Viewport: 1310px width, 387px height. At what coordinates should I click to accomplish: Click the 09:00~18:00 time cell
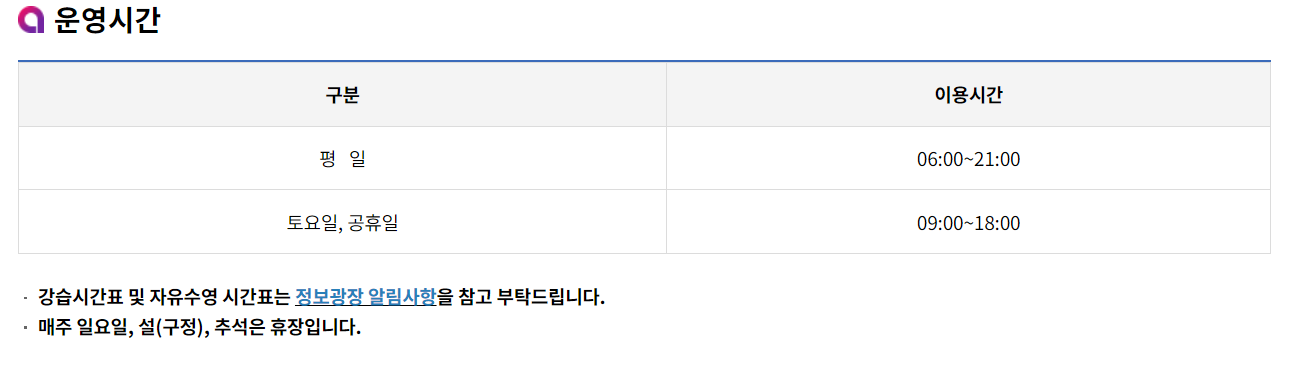tap(968, 223)
